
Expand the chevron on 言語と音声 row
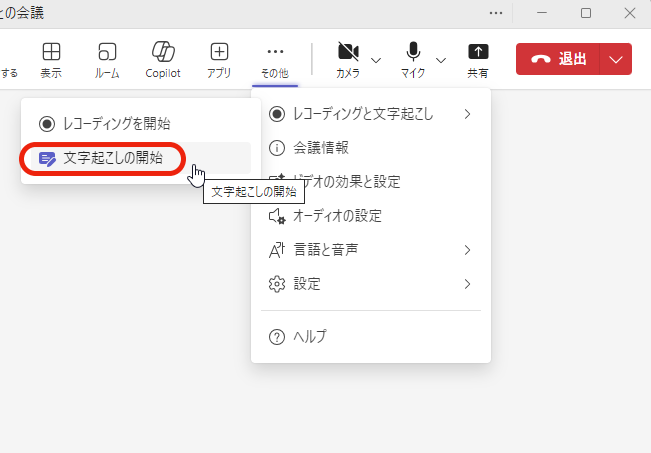[x=467, y=250]
